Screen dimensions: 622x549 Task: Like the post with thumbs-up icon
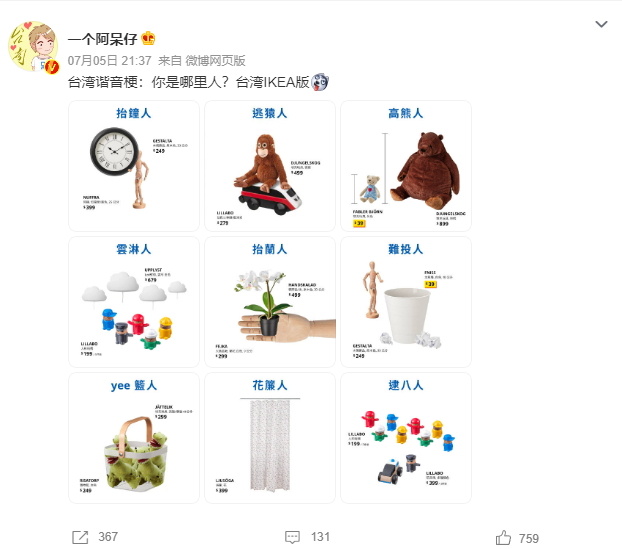coord(503,538)
